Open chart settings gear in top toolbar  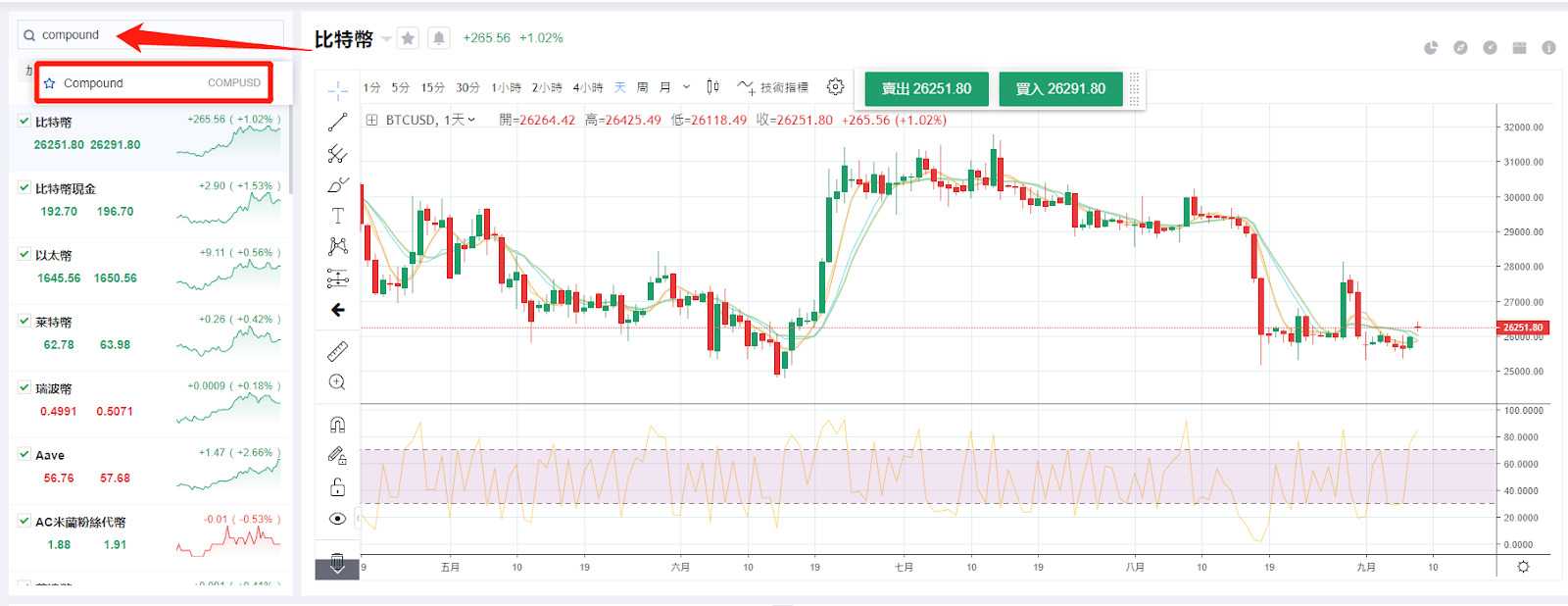pos(835,87)
